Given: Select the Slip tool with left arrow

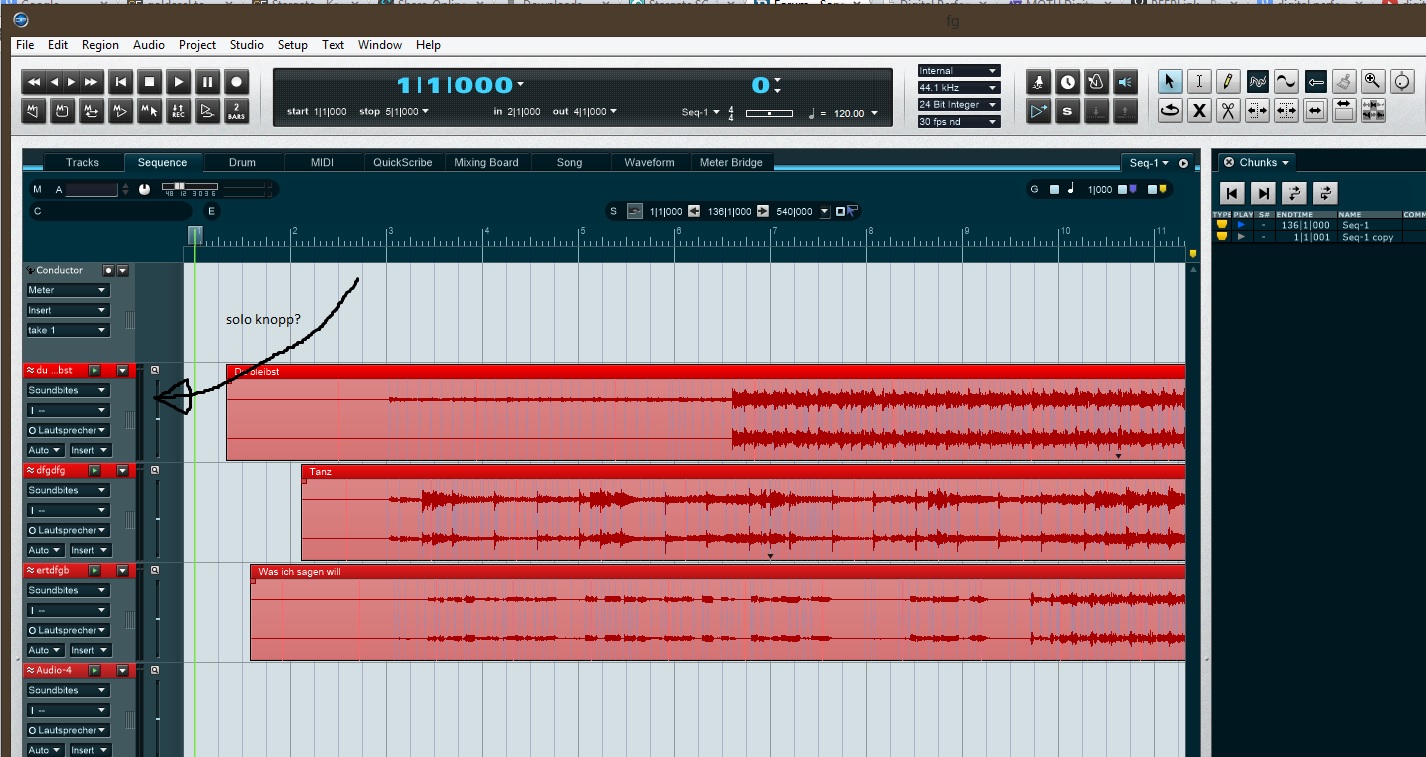Looking at the screenshot, I should pyautogui.click(x=1315, y=82).
